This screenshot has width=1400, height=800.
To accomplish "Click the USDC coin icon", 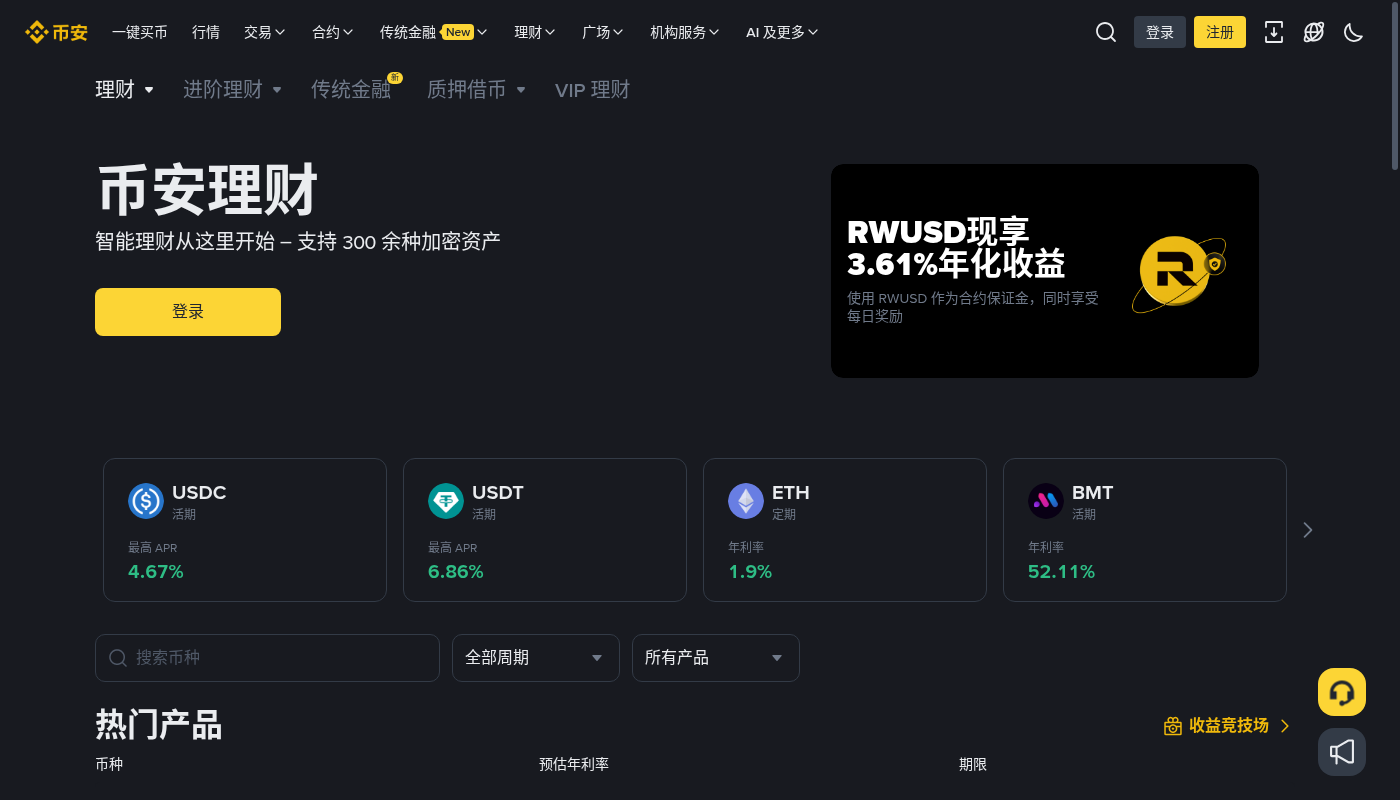I will [x=146, y=501].
